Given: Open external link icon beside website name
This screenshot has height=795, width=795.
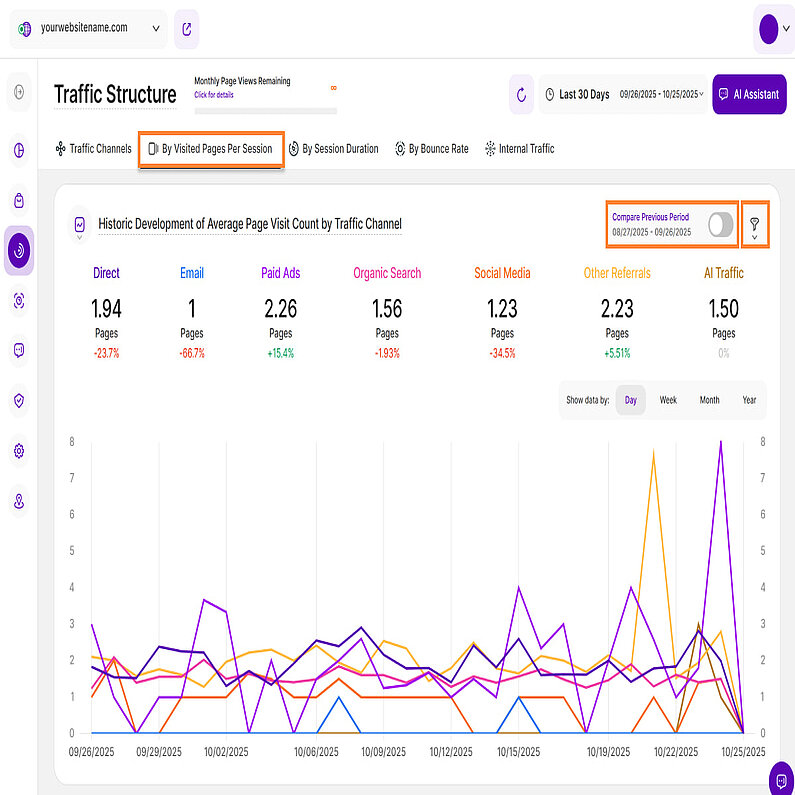Looking at the screenshot, I should (186, 29).
